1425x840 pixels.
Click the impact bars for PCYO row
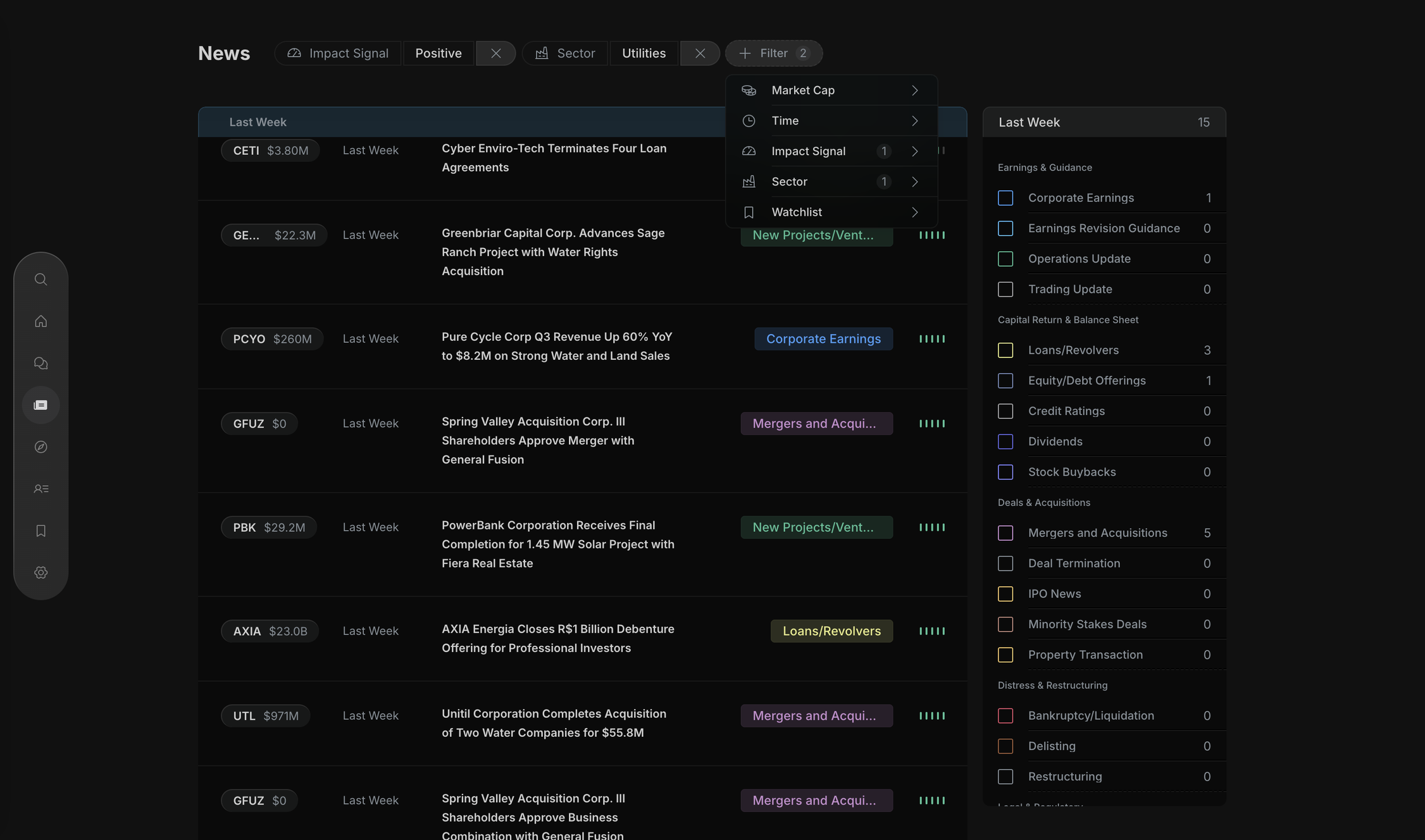[x=932, y=339]
